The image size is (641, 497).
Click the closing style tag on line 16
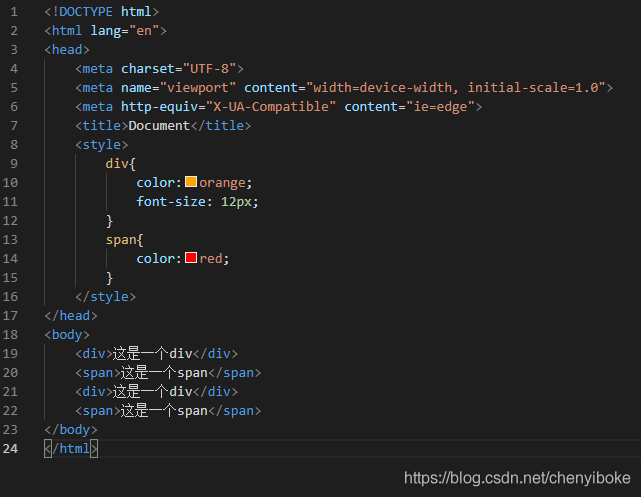coord(105,297)
